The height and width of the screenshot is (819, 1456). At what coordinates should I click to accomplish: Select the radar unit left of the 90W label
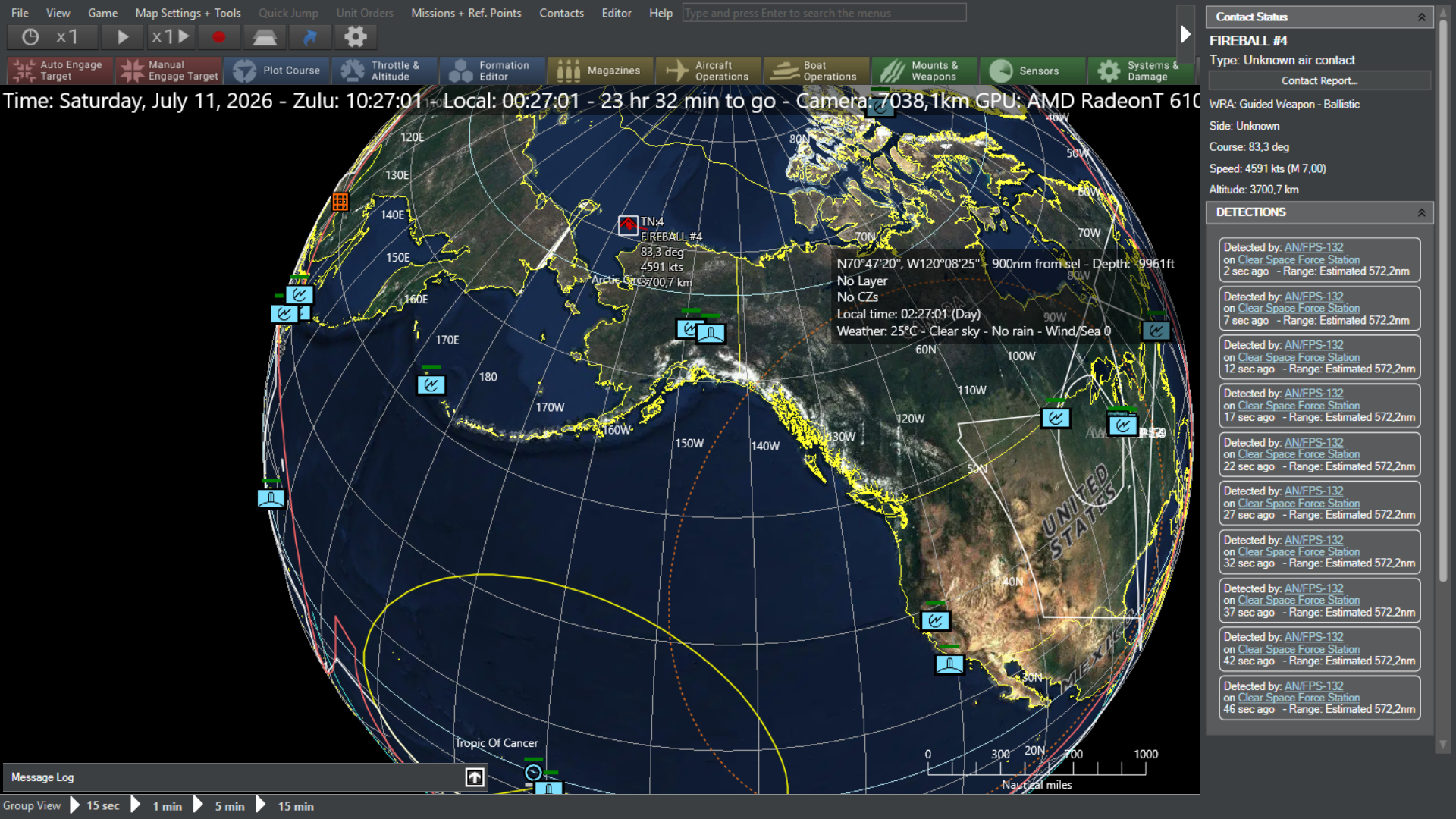1056,418
